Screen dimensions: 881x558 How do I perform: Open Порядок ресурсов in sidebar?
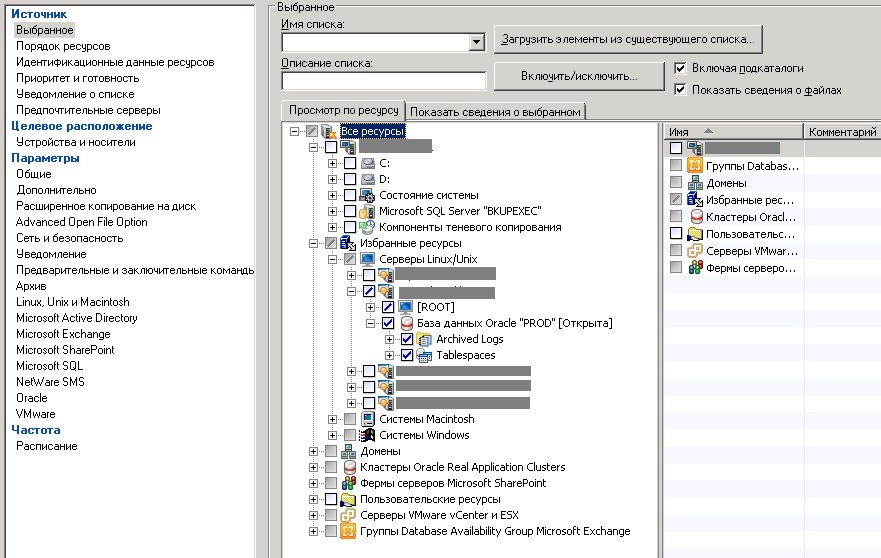point(63,46)
